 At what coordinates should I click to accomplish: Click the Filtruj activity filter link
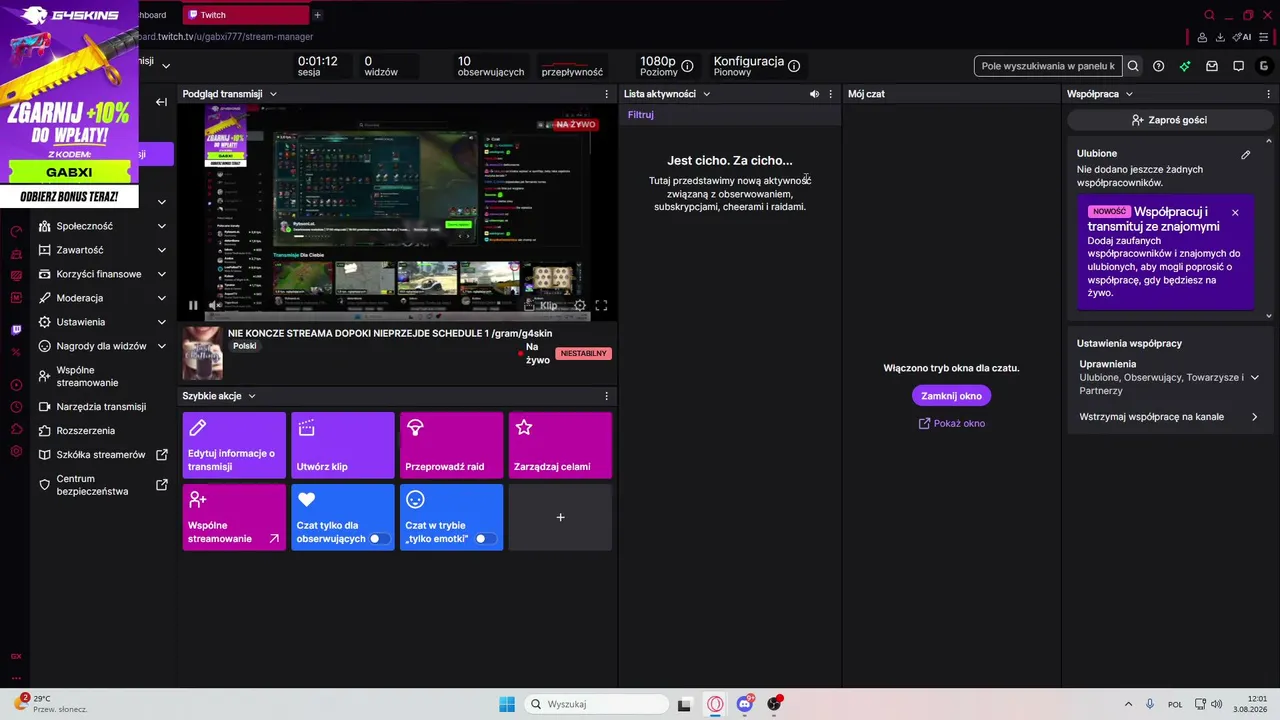point(641,115)
